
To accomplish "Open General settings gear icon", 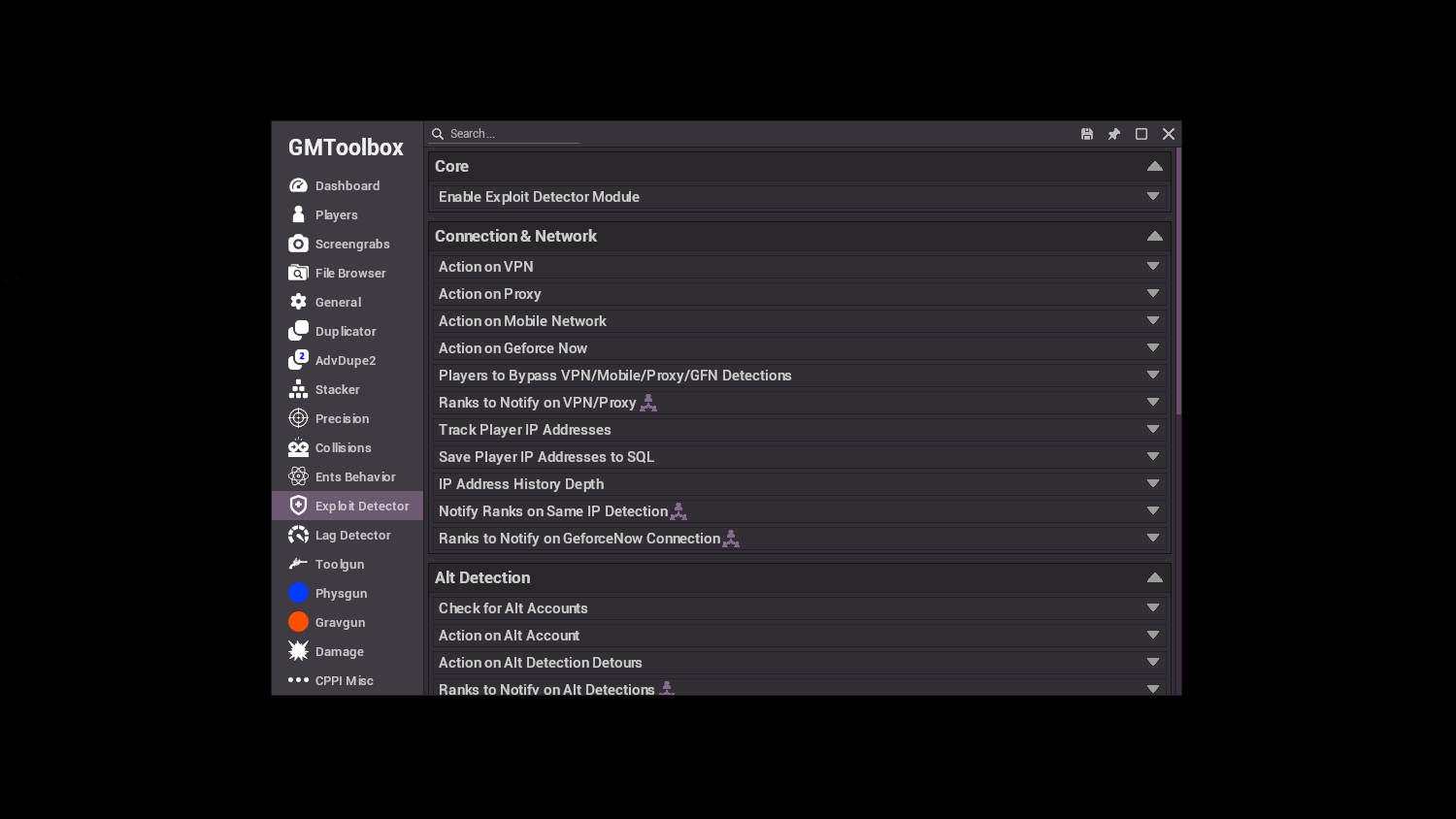I will (298, 302).
